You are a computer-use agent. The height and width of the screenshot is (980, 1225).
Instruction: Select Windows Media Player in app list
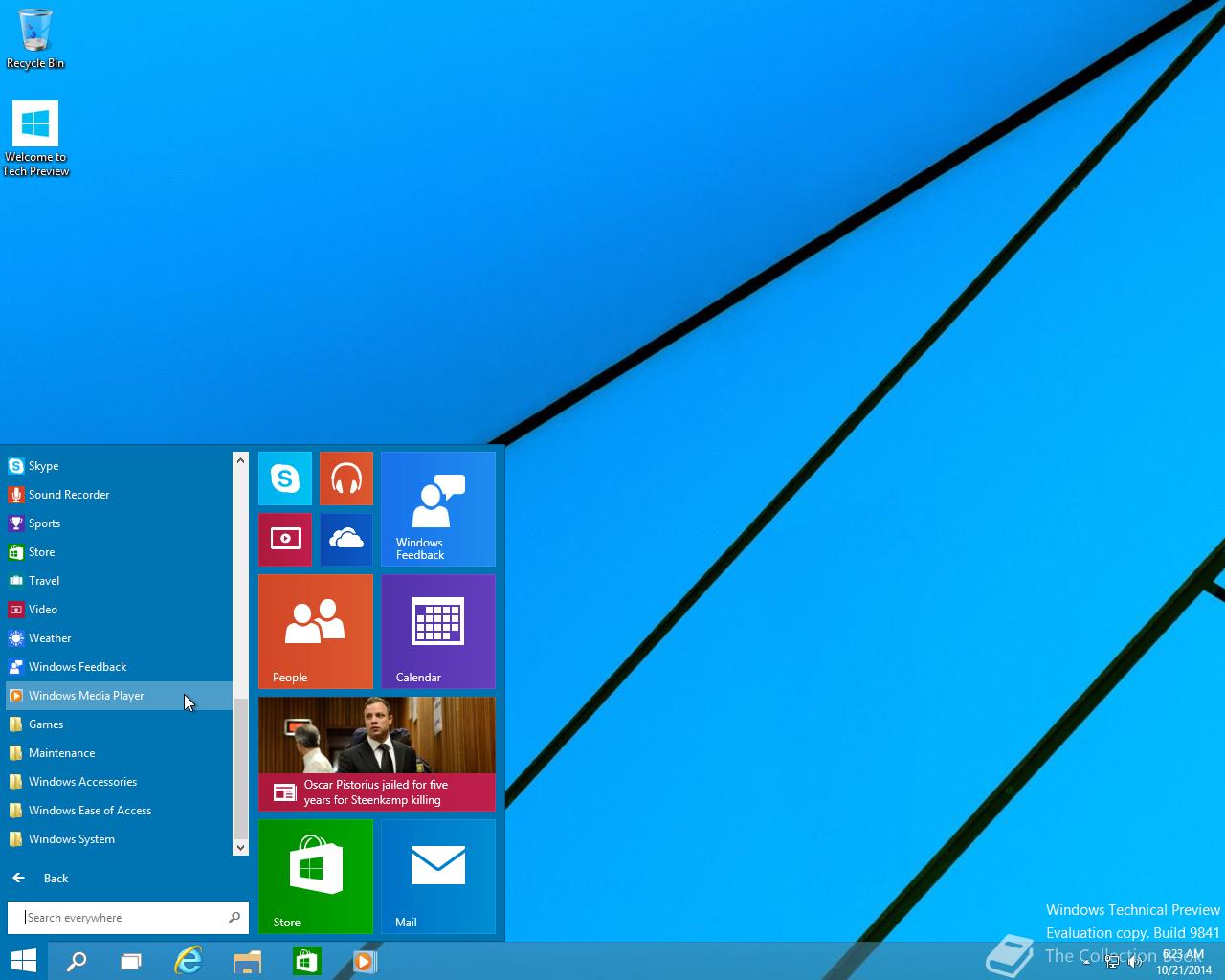click(86, 696)
